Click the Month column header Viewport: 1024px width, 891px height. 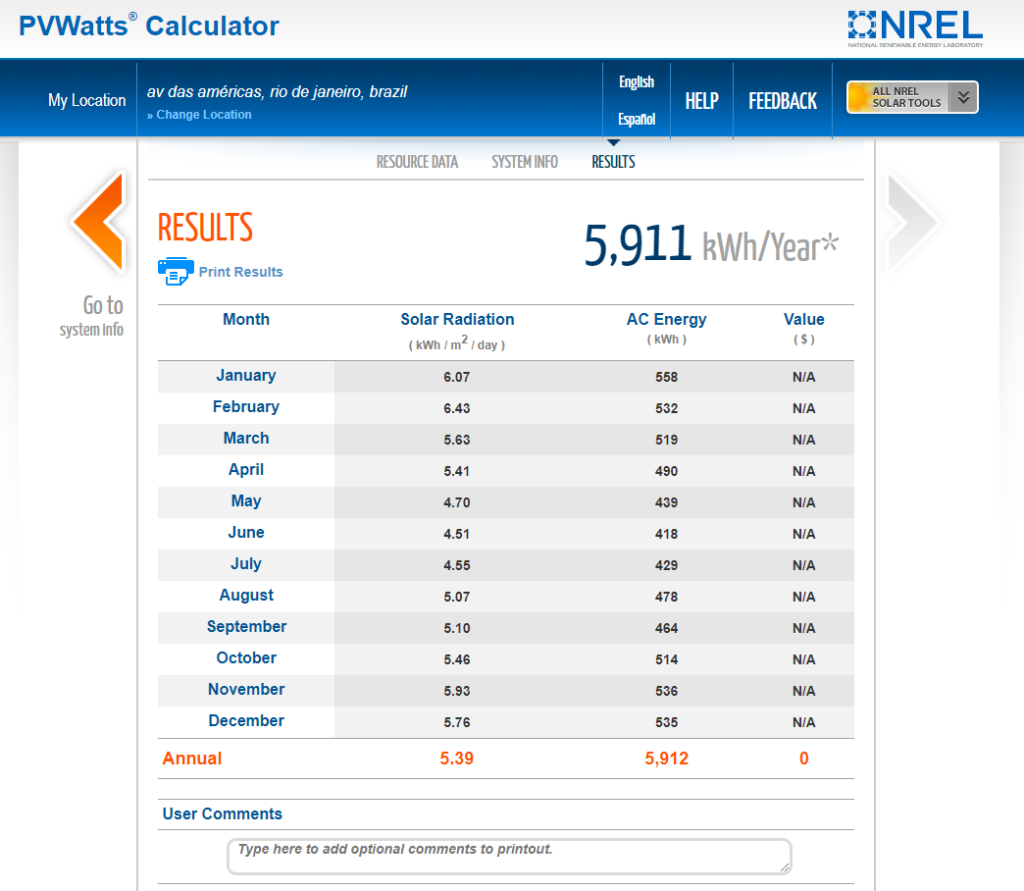tap(246, 319)
